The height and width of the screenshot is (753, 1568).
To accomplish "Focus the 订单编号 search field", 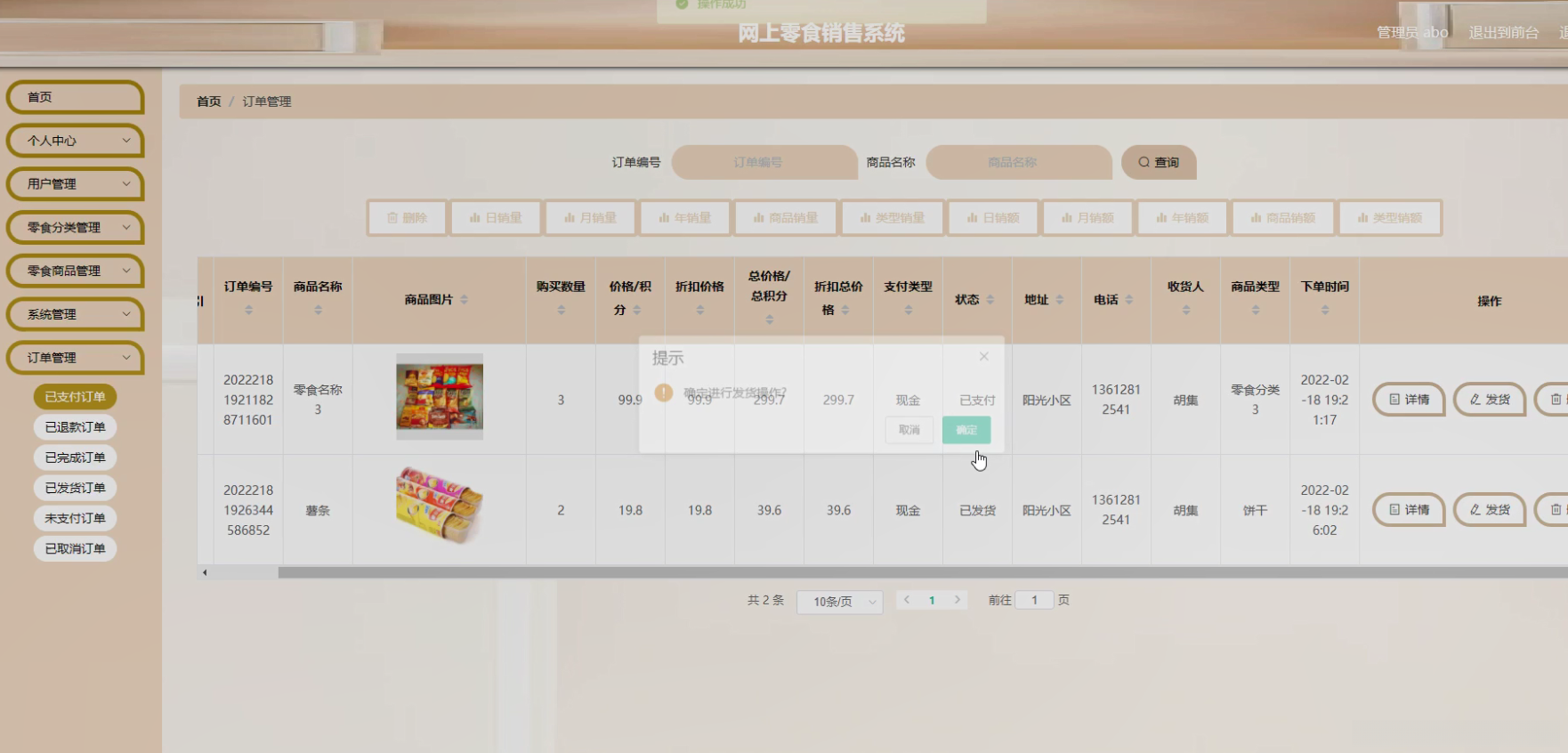I will point(764,162).
